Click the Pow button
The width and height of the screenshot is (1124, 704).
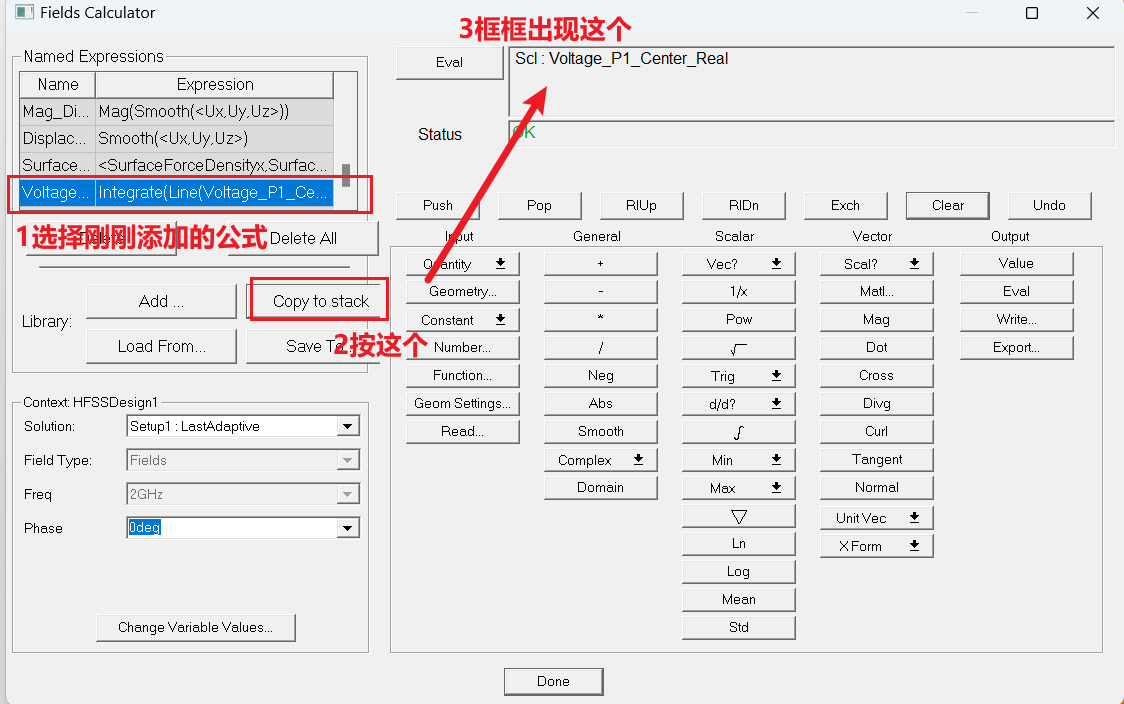[x=738, y=320]
